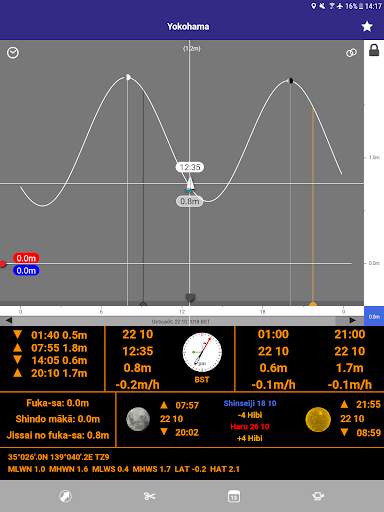The height and width of the screenshot is (512, 384).
Task: Open the calendar icon
Action: pyautogui.click(x=234, y=496)
